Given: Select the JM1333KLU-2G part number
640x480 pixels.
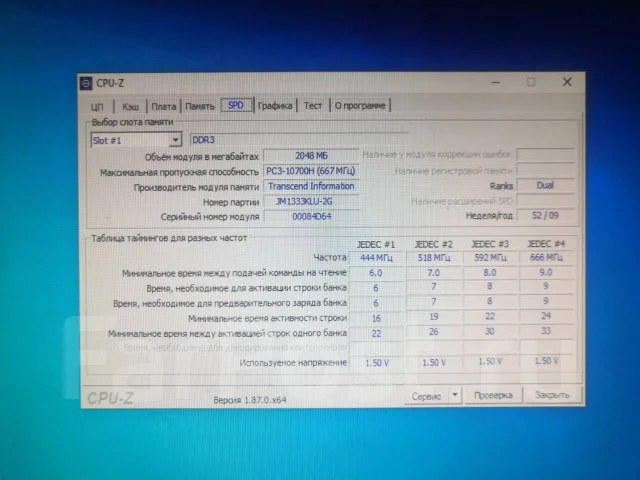Looking at the screenshot, I should click(311, 201).
